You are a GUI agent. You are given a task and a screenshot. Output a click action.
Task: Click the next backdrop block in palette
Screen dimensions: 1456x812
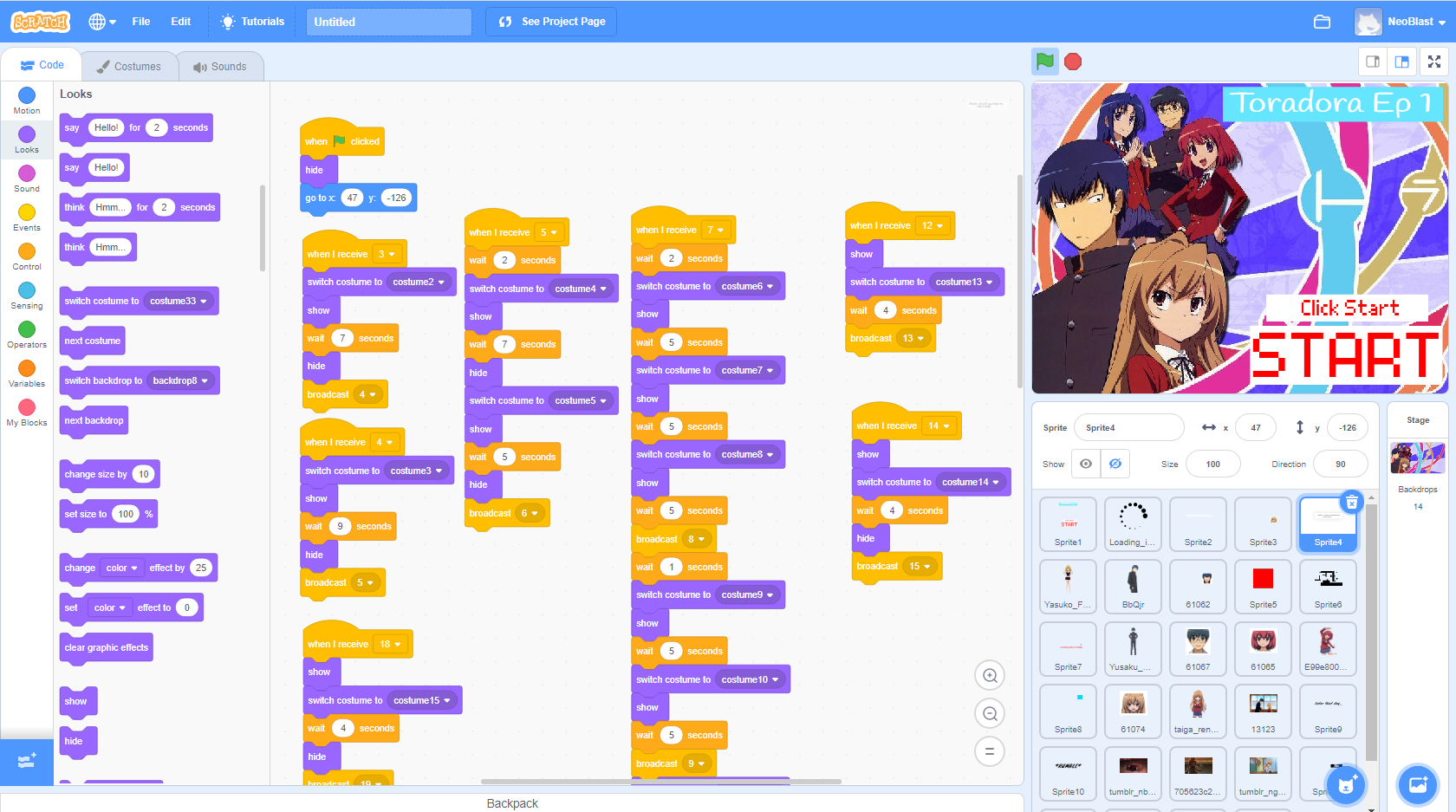click(94, 421)
